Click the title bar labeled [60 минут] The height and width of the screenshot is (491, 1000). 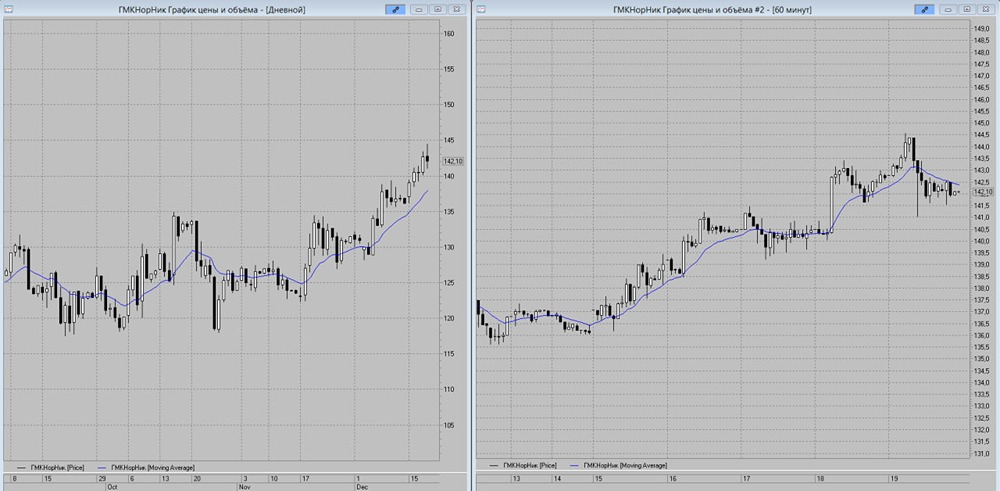tap(709, 10)
